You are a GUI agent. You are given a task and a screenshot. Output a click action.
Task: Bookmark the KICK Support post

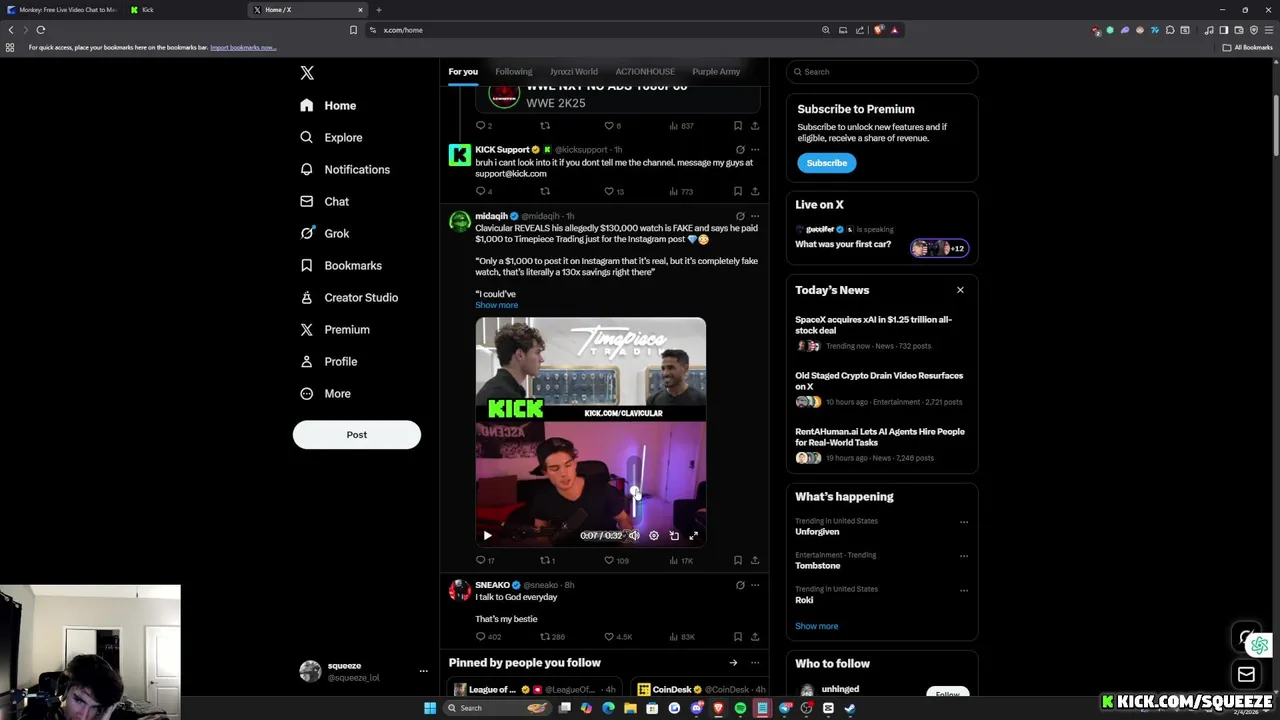738,191
